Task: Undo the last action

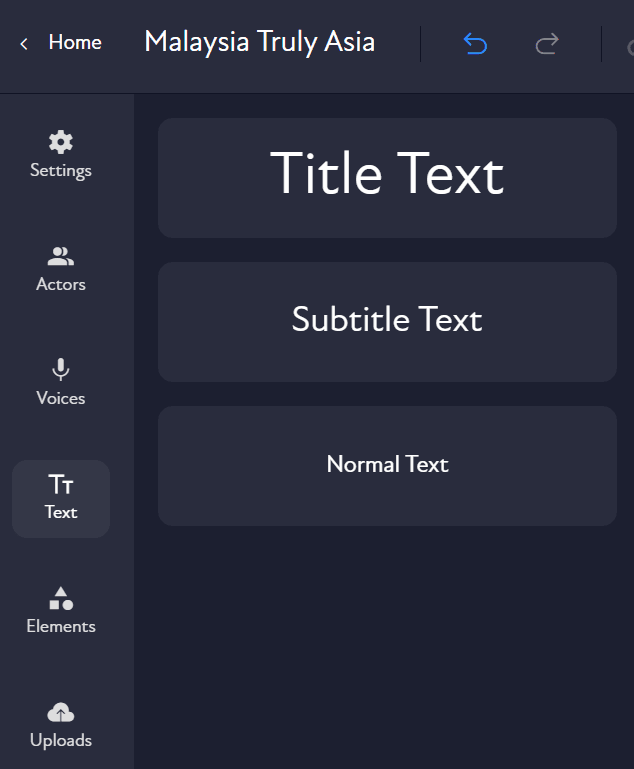Action: pyautogui.click(x=475, y=44)
